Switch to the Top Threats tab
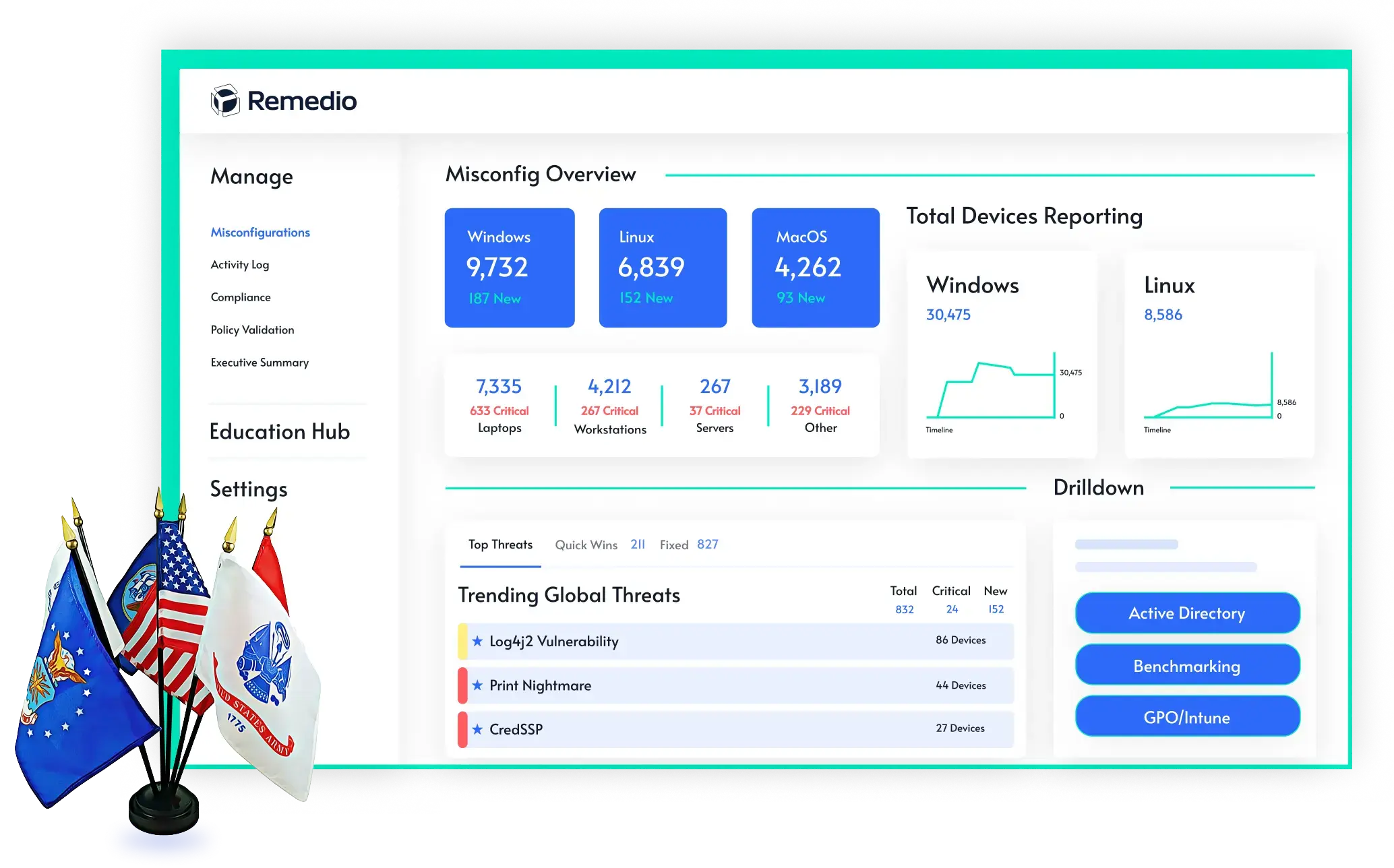 (500, 545)
